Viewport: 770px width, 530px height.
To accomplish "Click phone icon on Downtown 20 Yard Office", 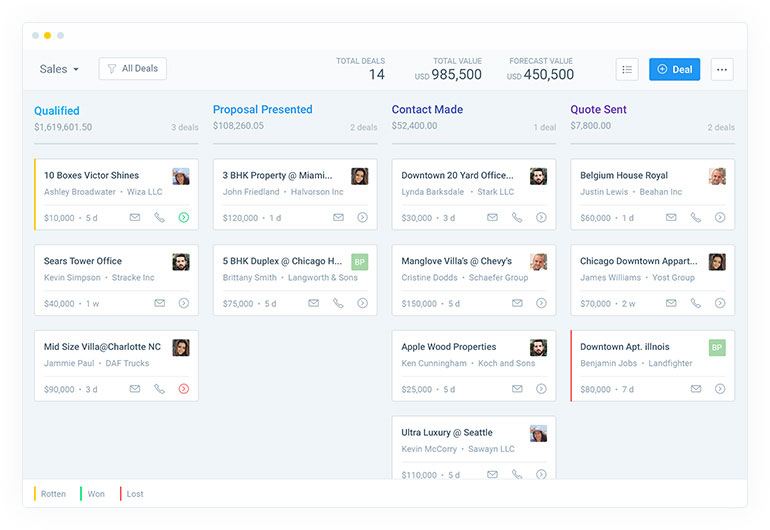I will pos(517,217).
